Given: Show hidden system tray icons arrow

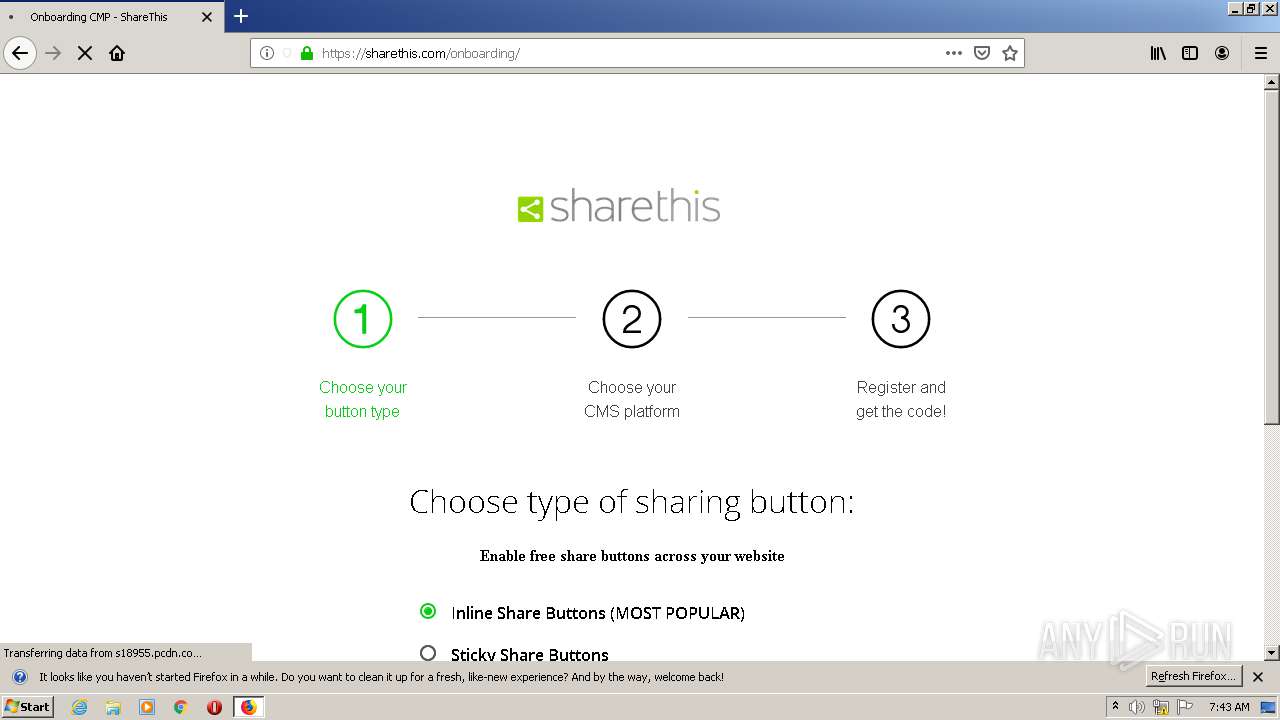Looking at the screenshot, I should tap(1115, 707).
